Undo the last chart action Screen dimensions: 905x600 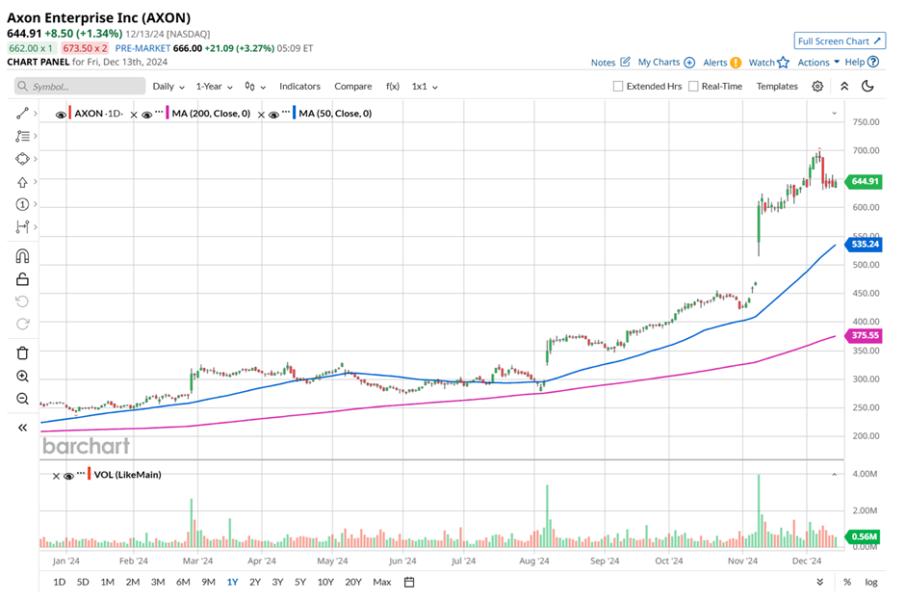pos(22,302)
